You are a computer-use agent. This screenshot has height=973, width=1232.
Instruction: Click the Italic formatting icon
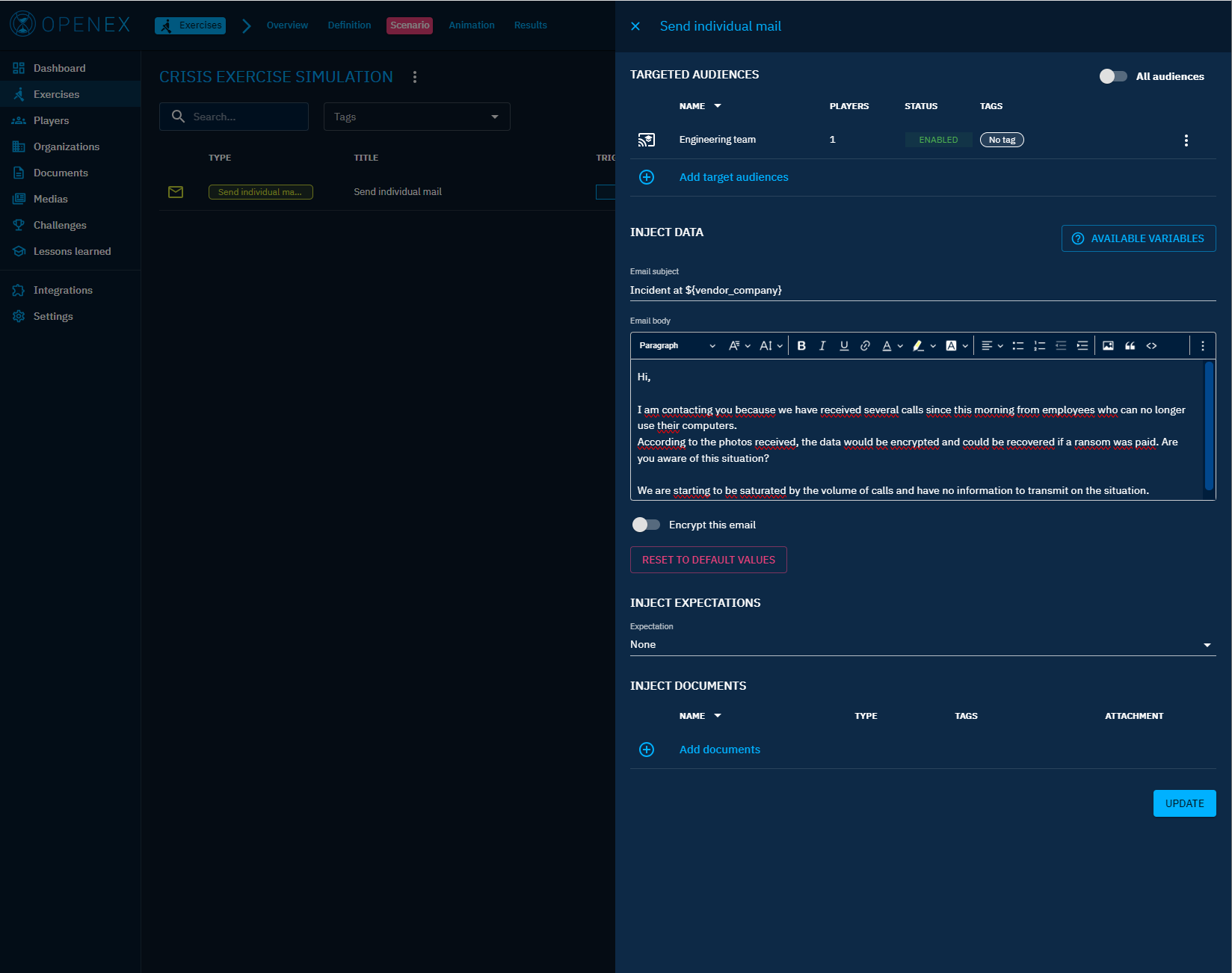822,346
